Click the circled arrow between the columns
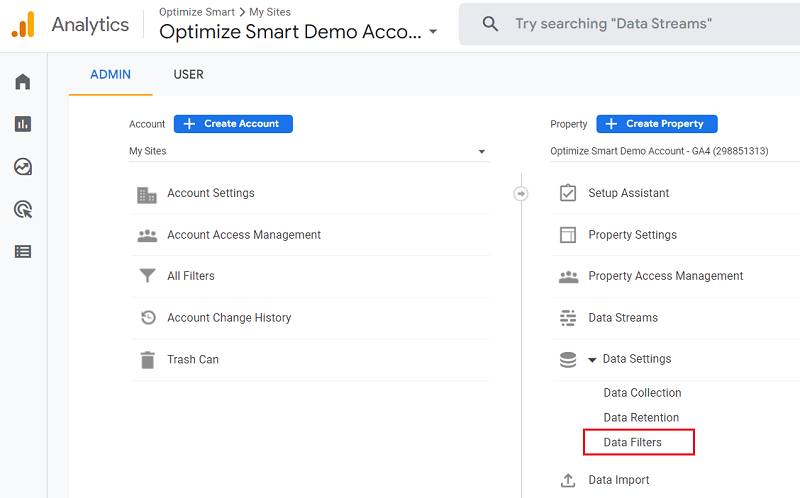Screen dimensions: 800x498 [x=521, y=193]
